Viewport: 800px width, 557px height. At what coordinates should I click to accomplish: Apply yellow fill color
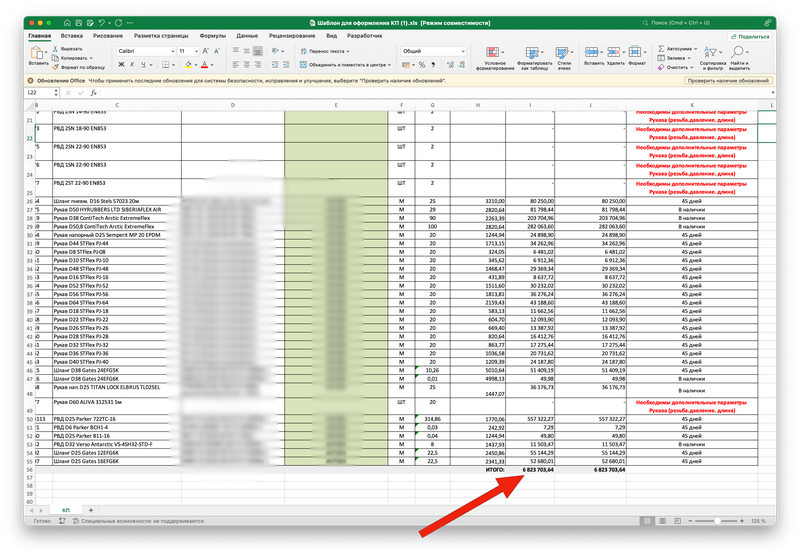[x=188, y=65]
